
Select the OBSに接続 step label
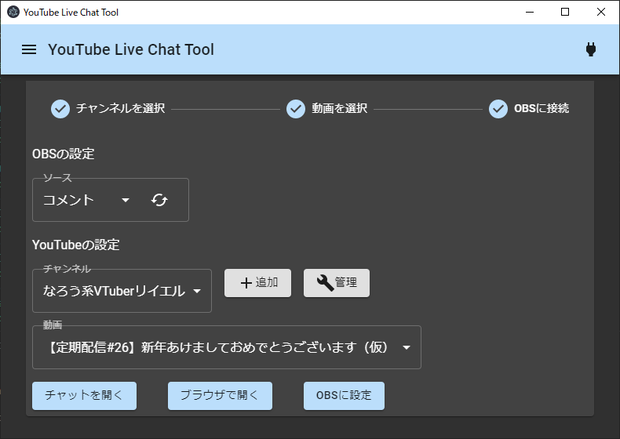541,108
